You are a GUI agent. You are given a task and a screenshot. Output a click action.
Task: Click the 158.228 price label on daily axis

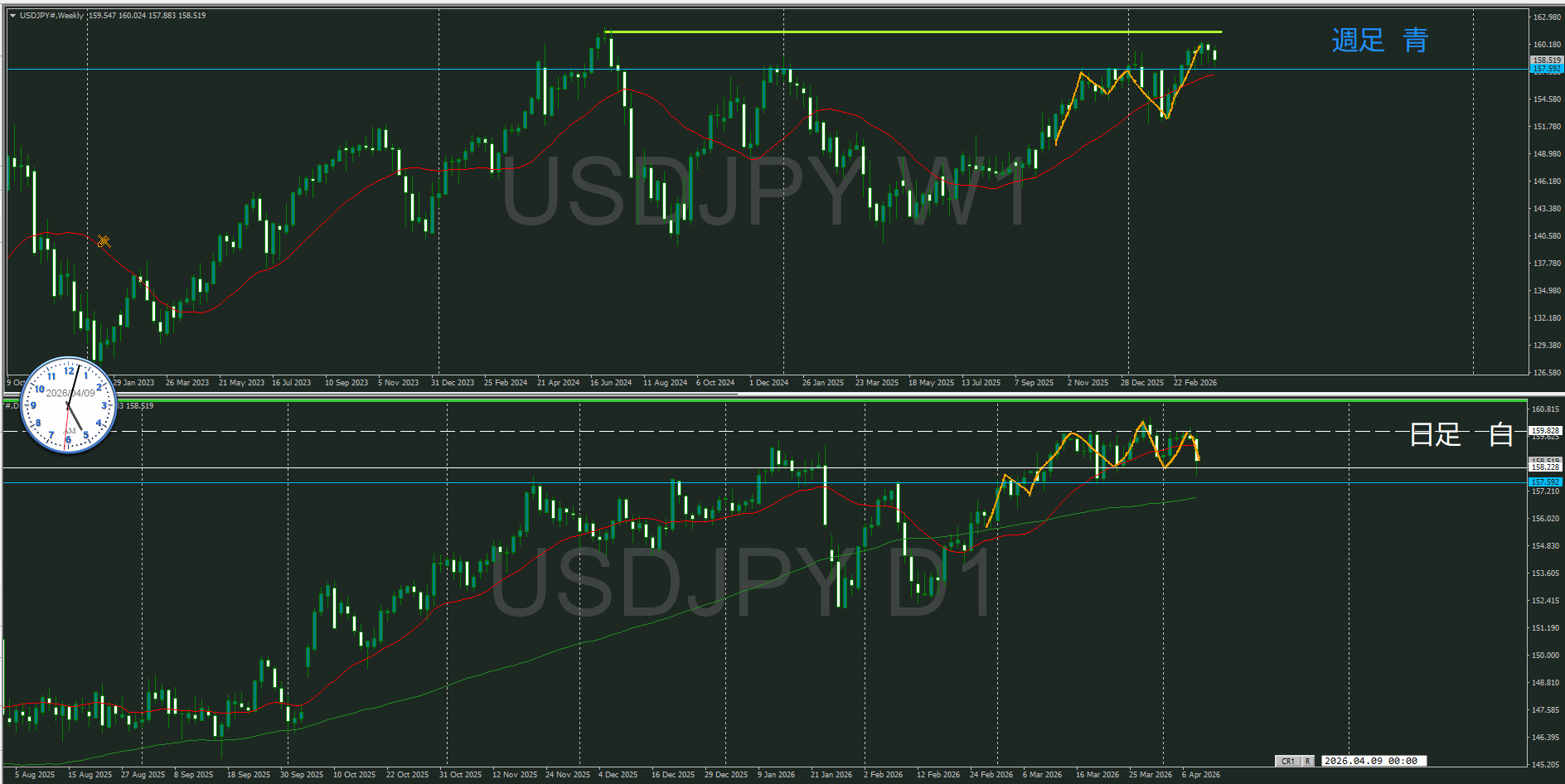pyautogui.click(x=1545, y=467)
